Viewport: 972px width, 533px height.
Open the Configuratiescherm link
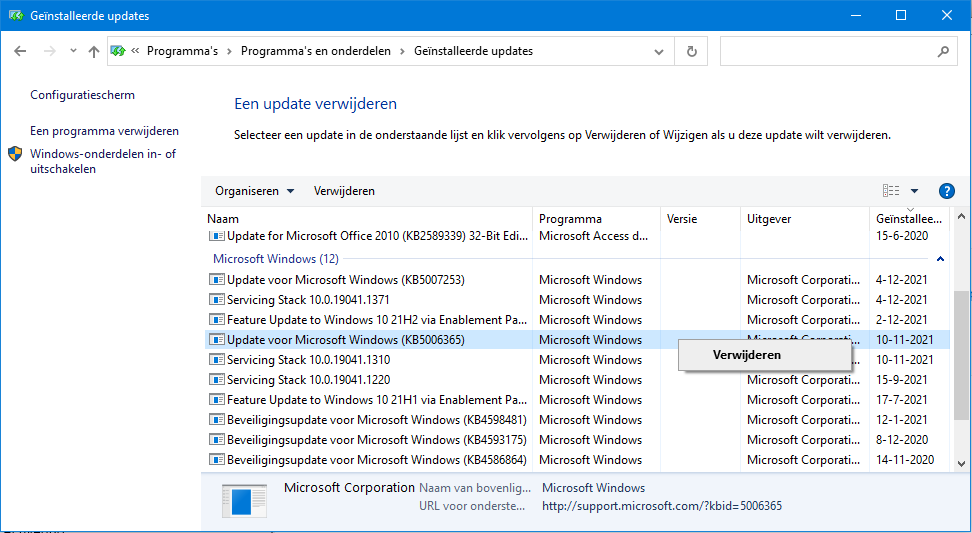[82, 95]
